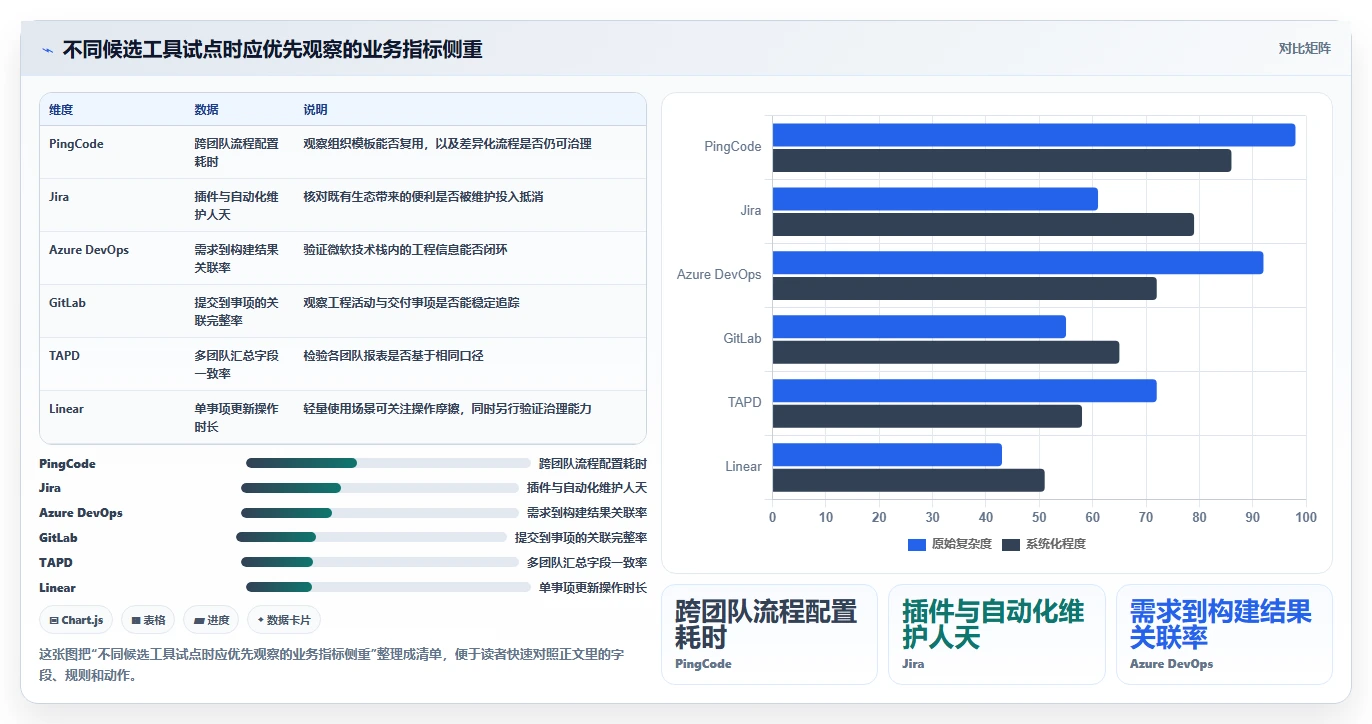Click table cell 插件与自动化维护人天
This screenshot has height=724, width=1372.
(x=237, y=206)
